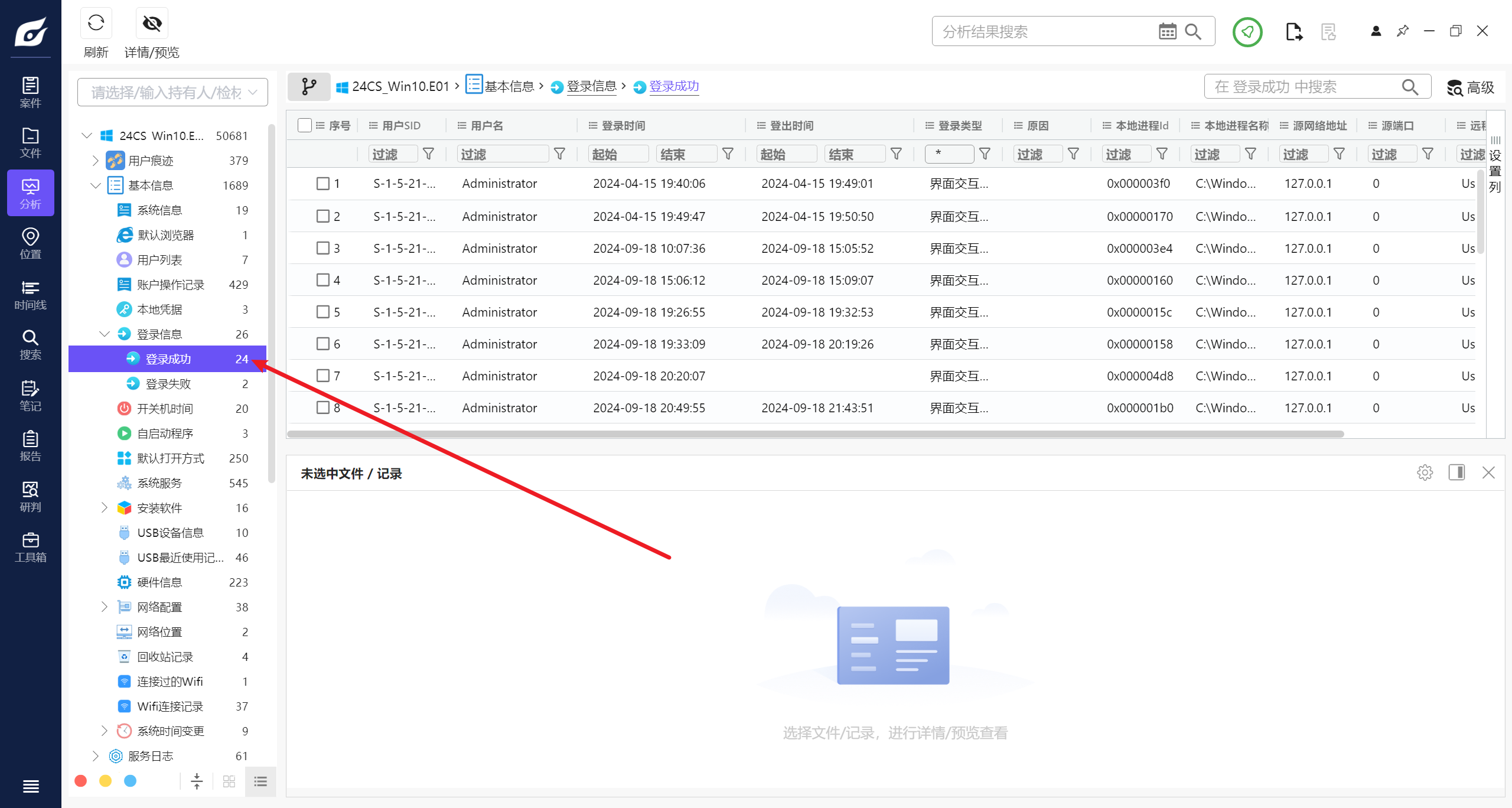Image resolution: width=1512 pixels, height=808 pixels.
Task: Click the Refresh (刷新) icon
Action: pos(96,24)
